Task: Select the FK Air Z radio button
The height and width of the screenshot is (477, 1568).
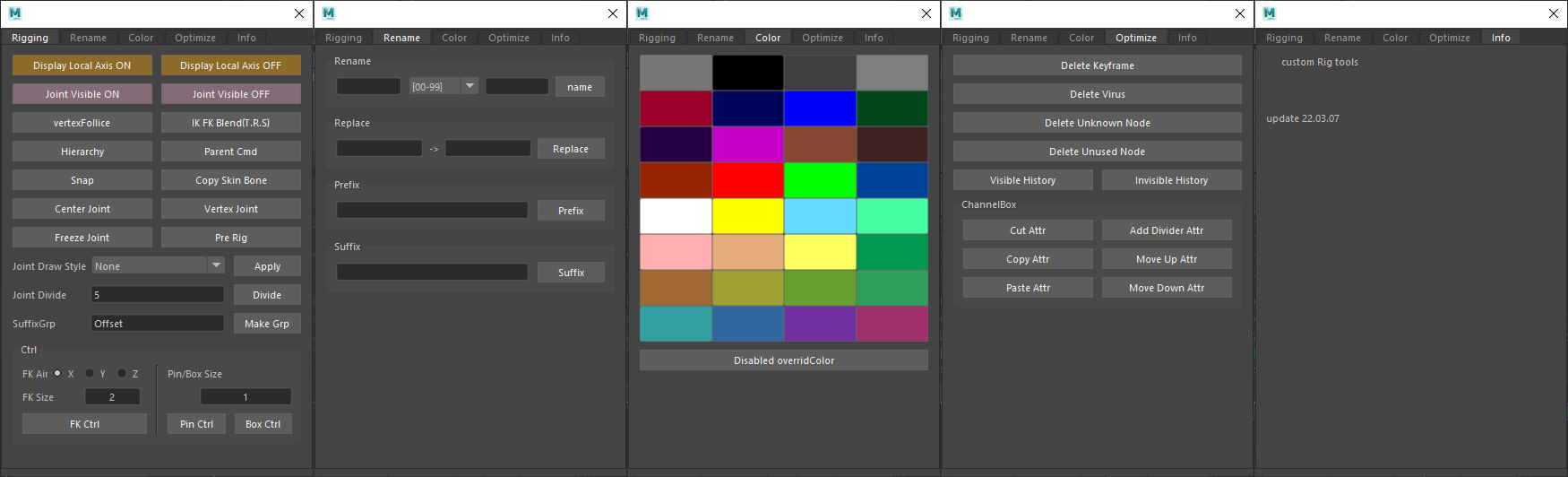Action: click(122, 373)
